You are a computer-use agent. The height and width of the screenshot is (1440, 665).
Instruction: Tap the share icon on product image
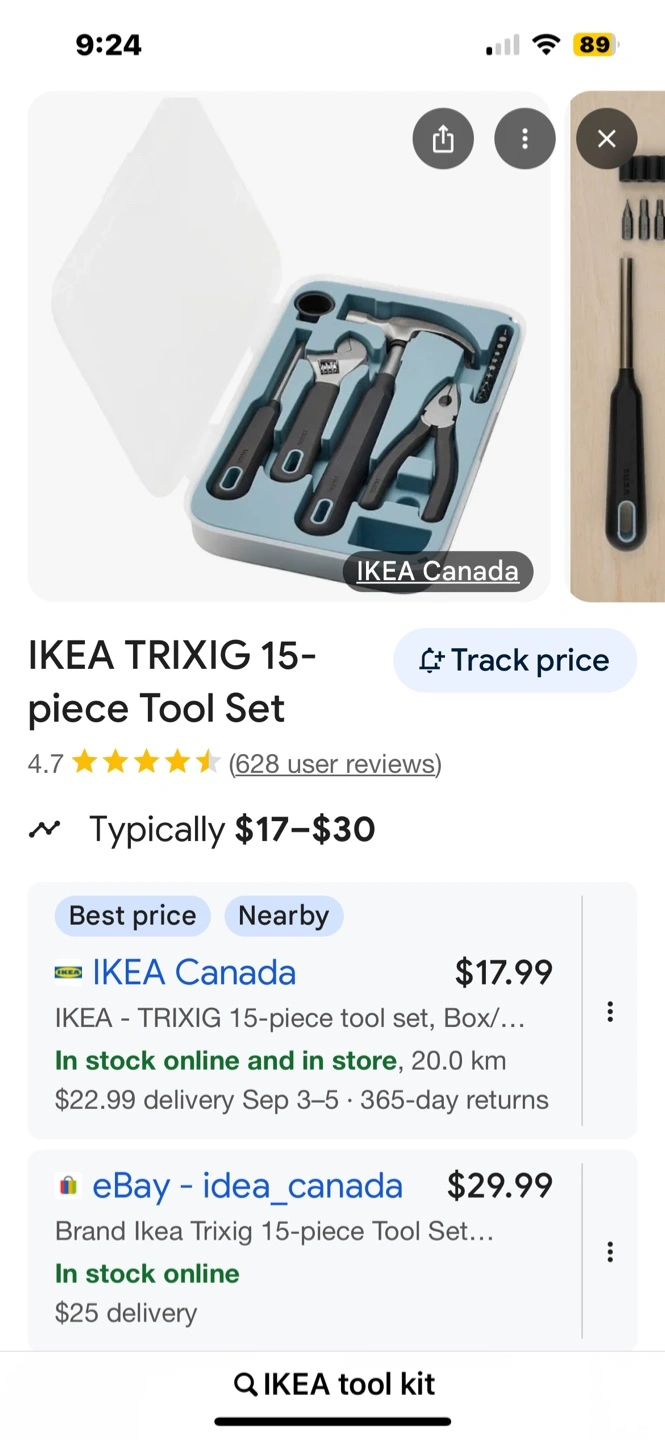coord(443,139)
